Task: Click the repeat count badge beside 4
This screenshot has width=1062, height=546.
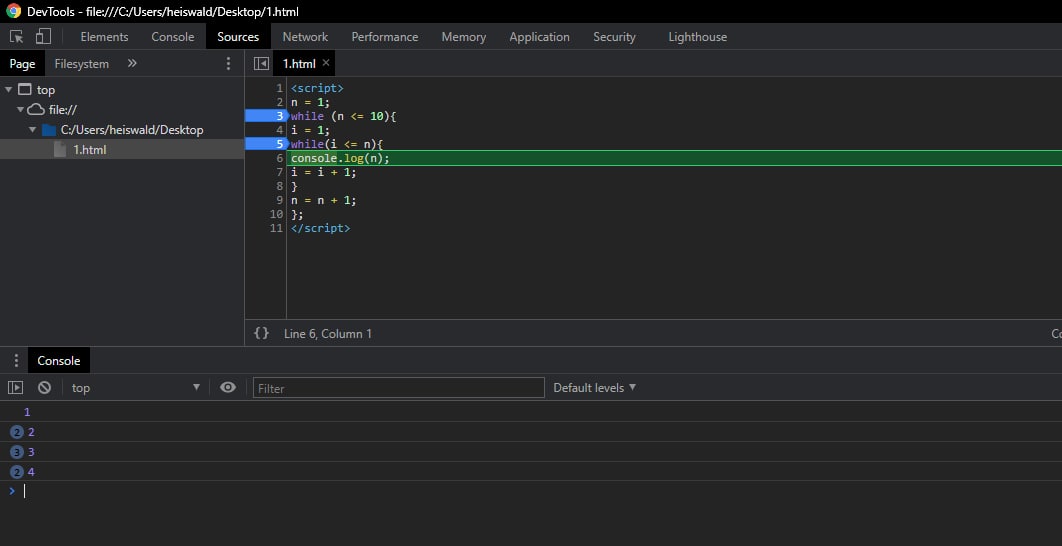Action: tap(17, 472)
